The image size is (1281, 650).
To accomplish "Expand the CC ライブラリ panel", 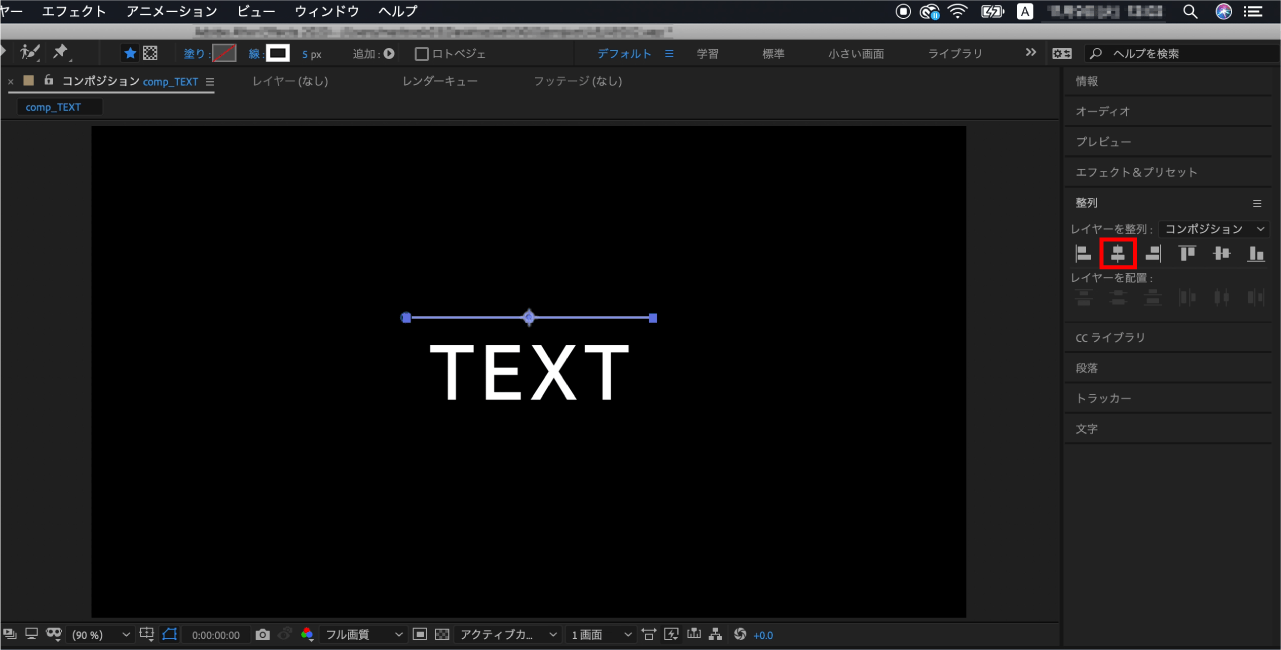I will tap(1166, 337).
